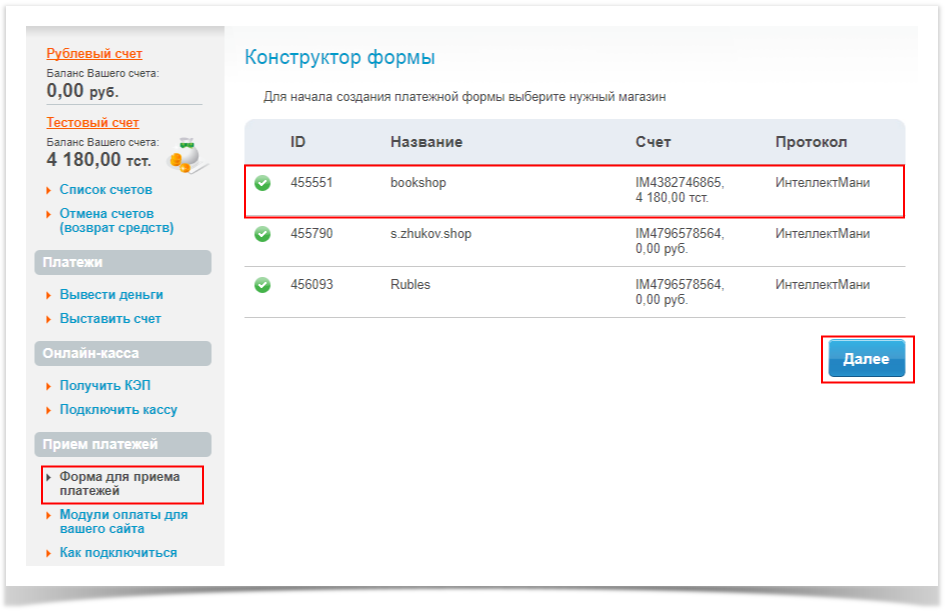Screen dimensions: 952x615
Task: Click the orange arrow beside Подключить кассу
Action: pos(49,411)
